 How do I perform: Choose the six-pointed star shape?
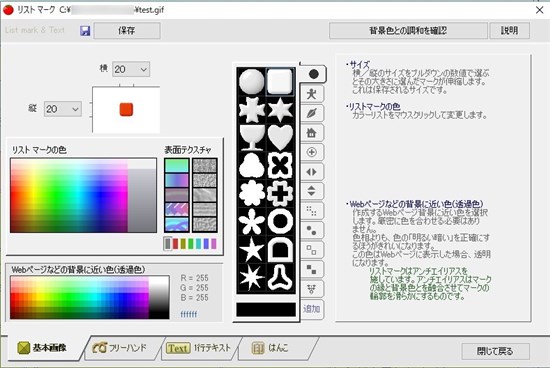pyautogui.click(x=280, y=109)
